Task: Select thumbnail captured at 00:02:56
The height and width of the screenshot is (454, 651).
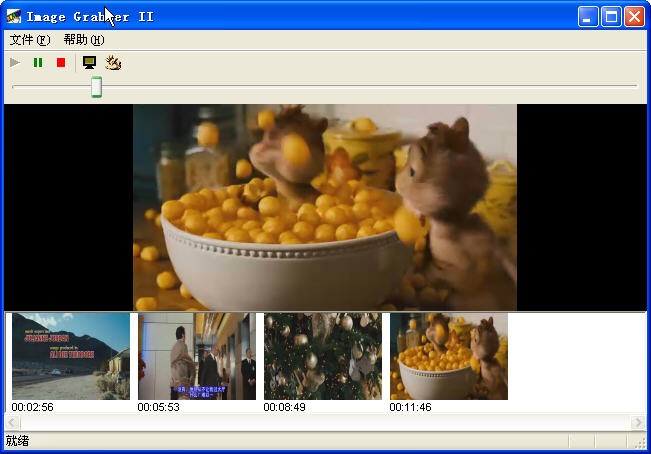Action: coord(71,356)
